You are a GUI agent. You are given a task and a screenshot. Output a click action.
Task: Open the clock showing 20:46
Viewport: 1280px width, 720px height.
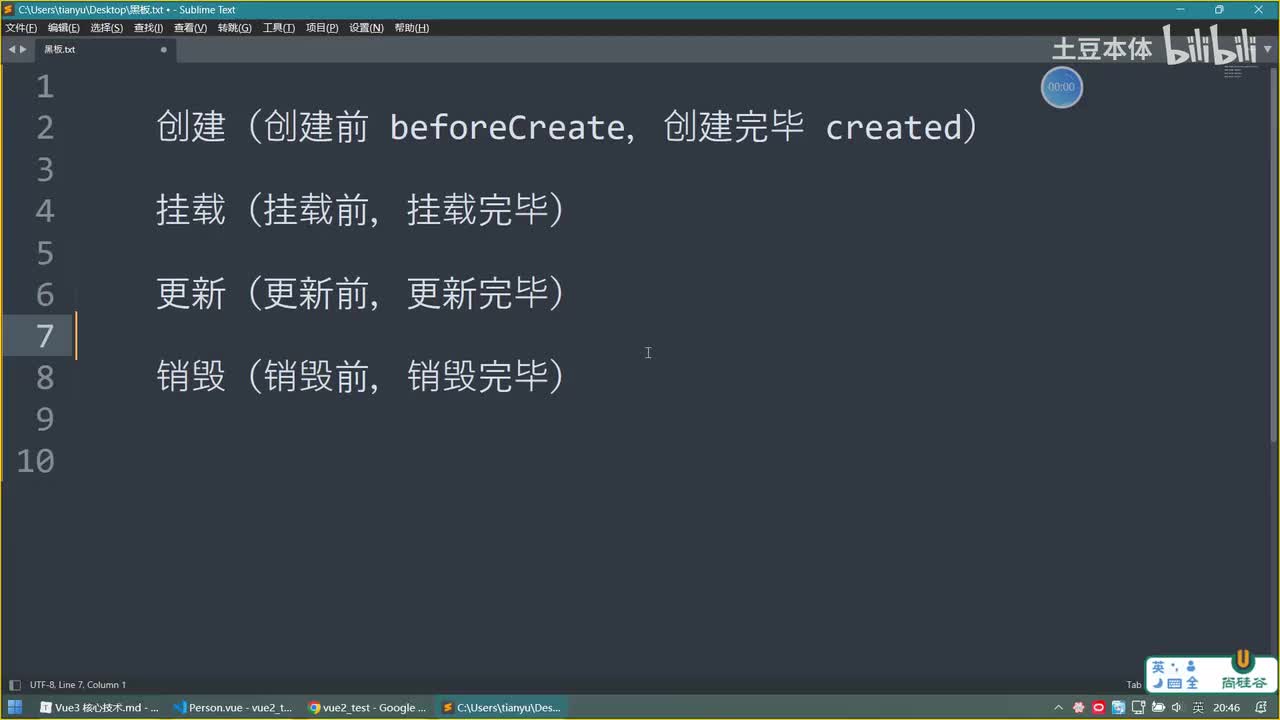[x=1226, y=707]
